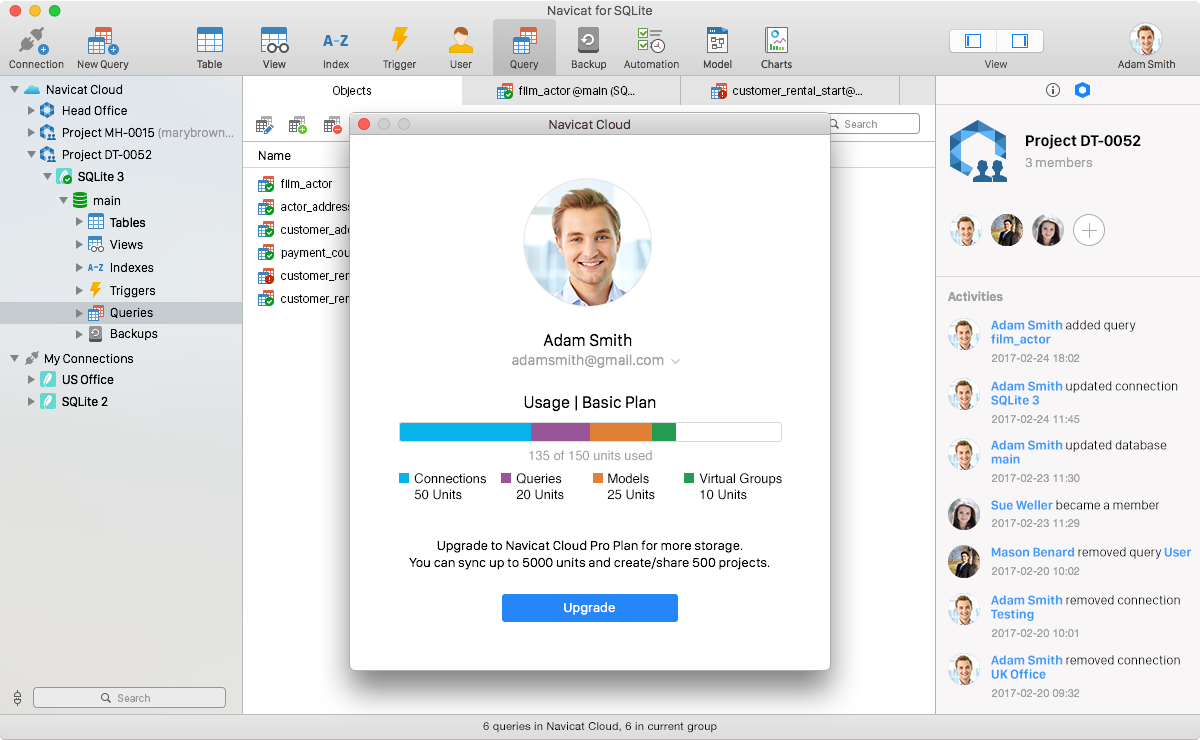Focus the objects Search field

click(874, 124)
